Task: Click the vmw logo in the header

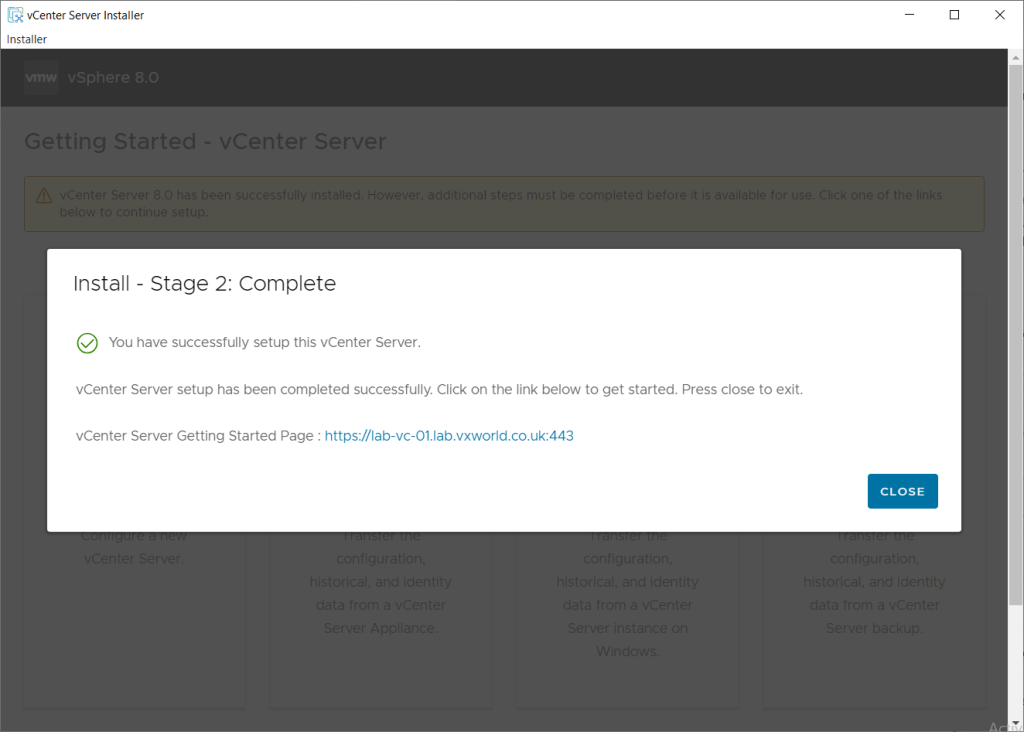Action: click(x=41, y=78)
